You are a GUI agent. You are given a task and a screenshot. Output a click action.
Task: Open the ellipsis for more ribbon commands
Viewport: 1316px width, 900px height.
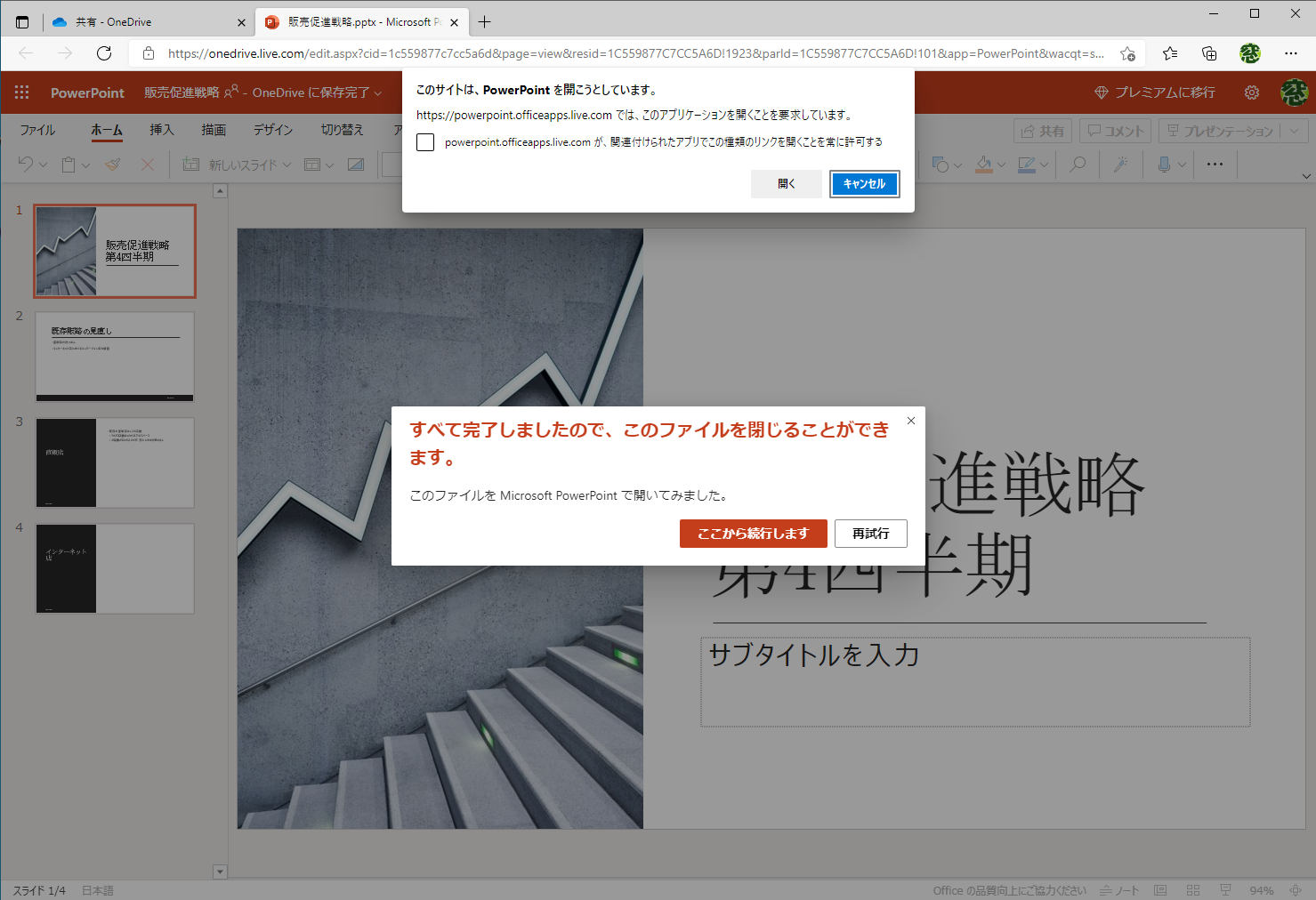[x=1215, y=164]
